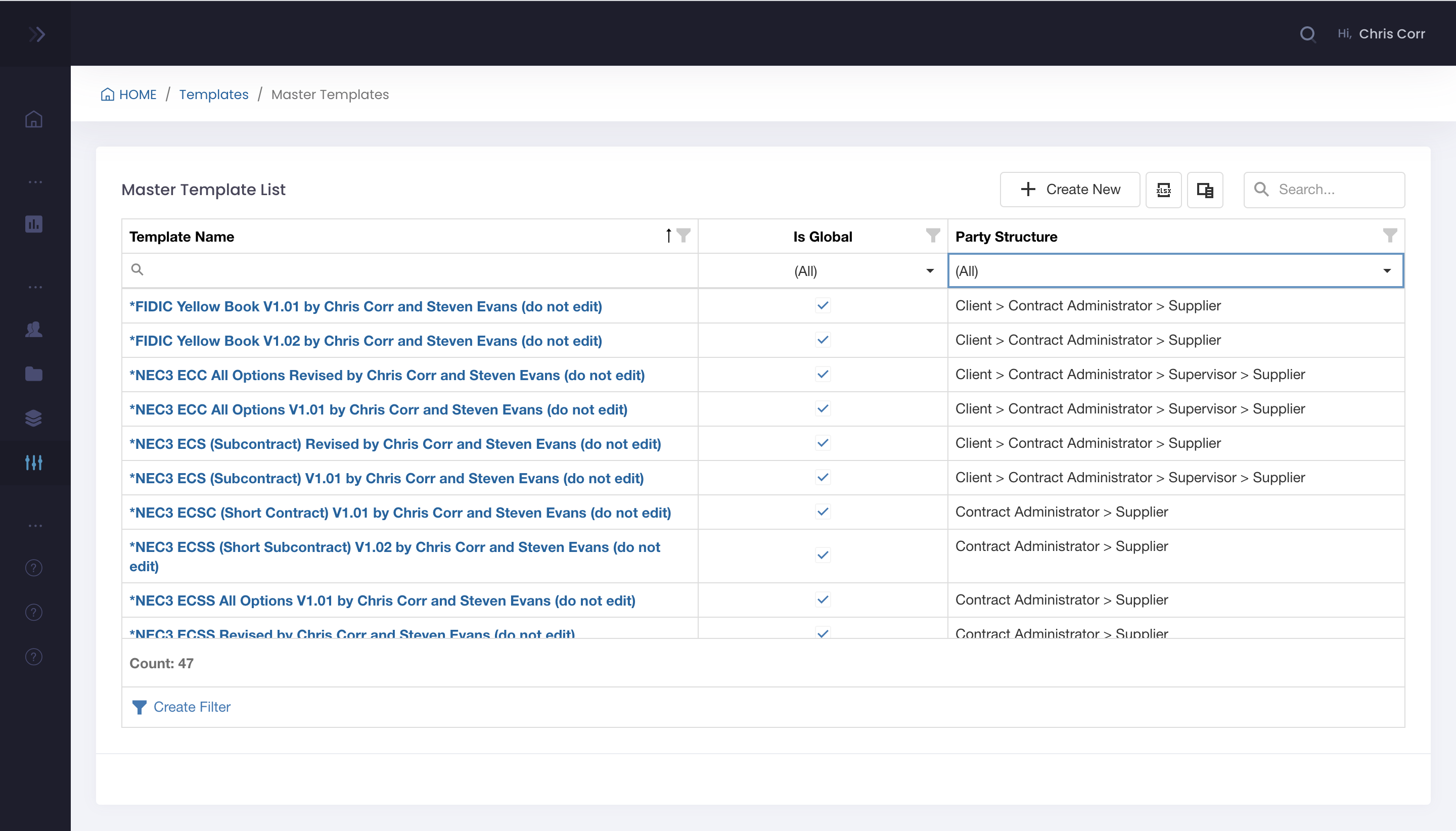Click the Create Filter link

[192, 707]
